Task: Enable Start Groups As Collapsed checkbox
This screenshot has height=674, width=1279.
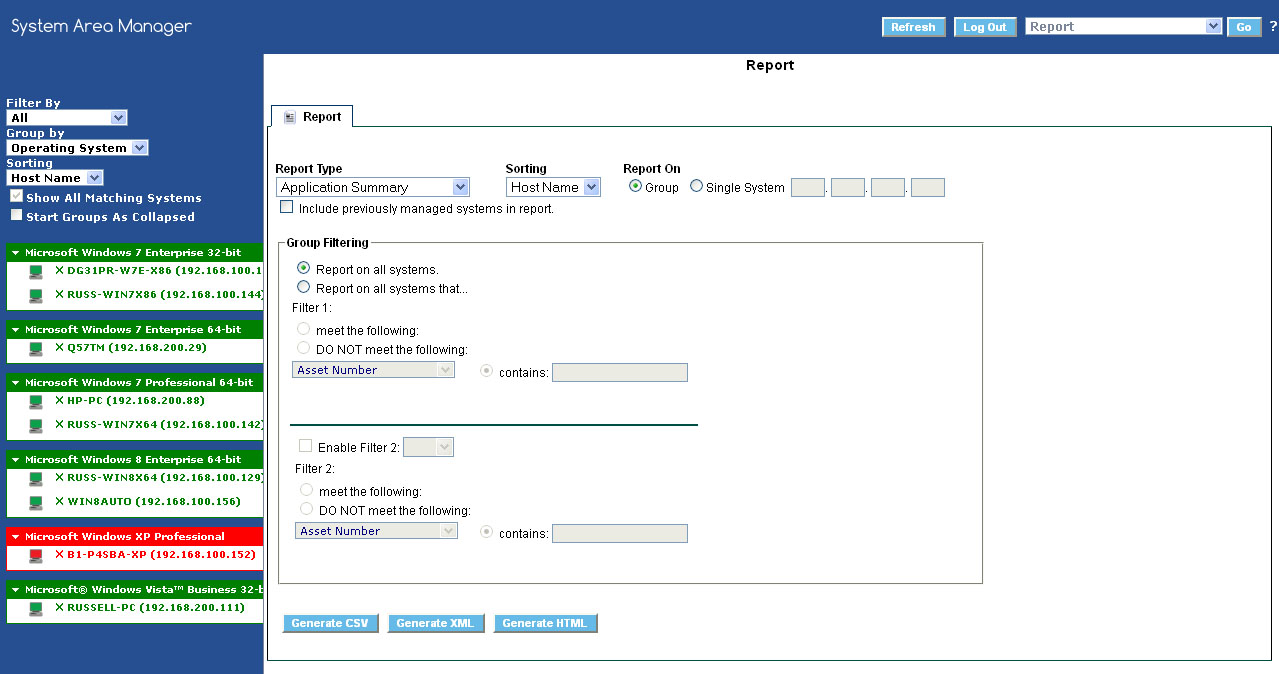Action: point(16,215)
